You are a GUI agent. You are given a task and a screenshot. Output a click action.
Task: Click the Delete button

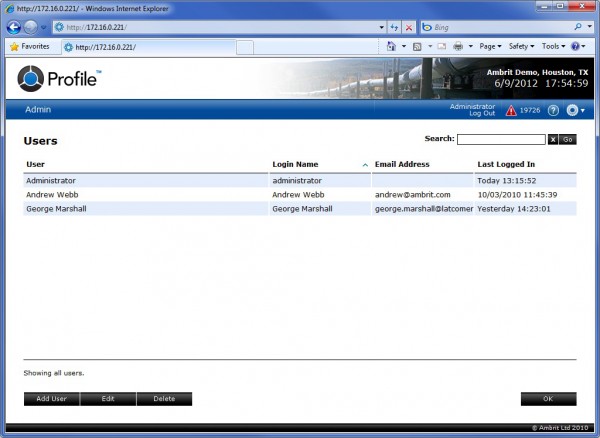point(164,399)
